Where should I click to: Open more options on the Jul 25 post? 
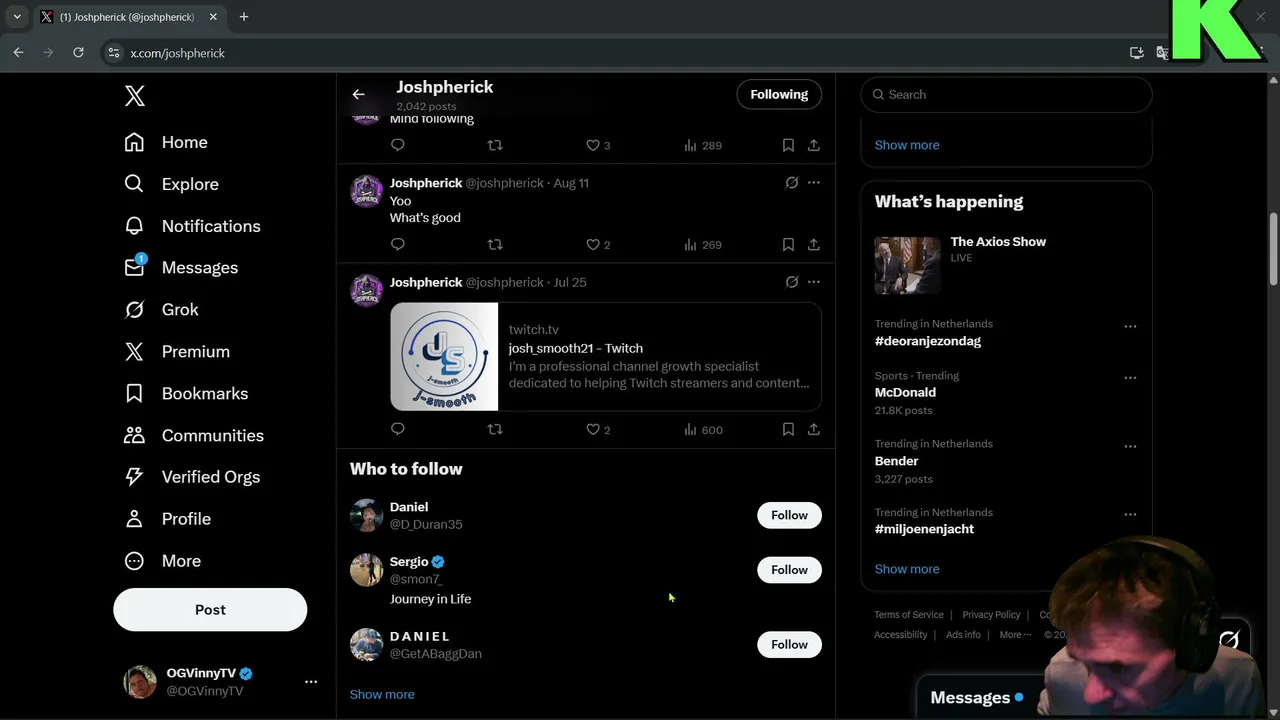pyautogui.click(x=814, y=282)
